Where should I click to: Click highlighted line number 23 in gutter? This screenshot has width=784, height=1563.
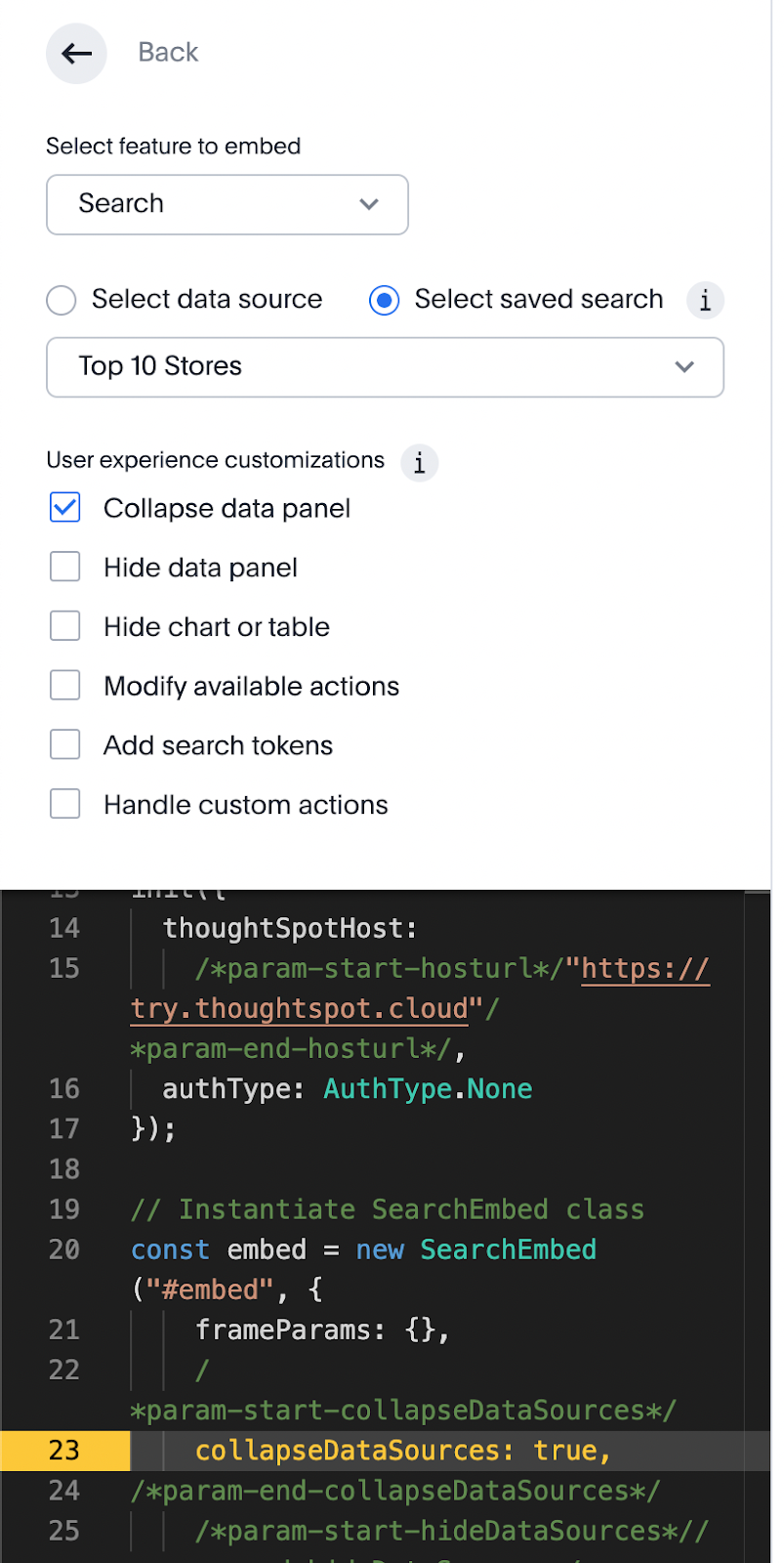[x=64, y=1451]
